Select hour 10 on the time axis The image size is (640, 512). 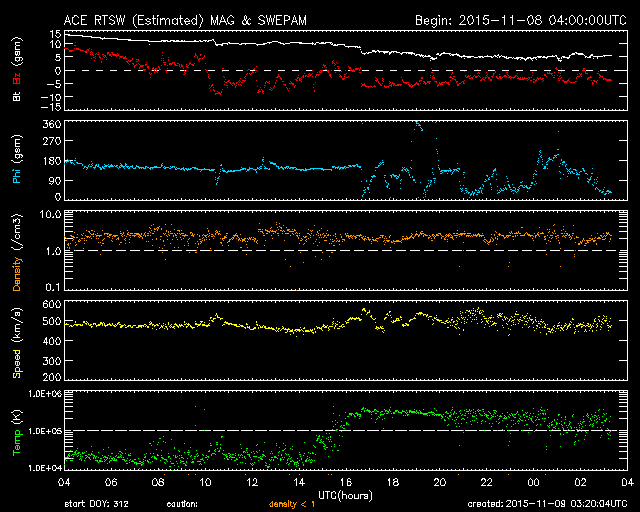click(x=205, y=481)
